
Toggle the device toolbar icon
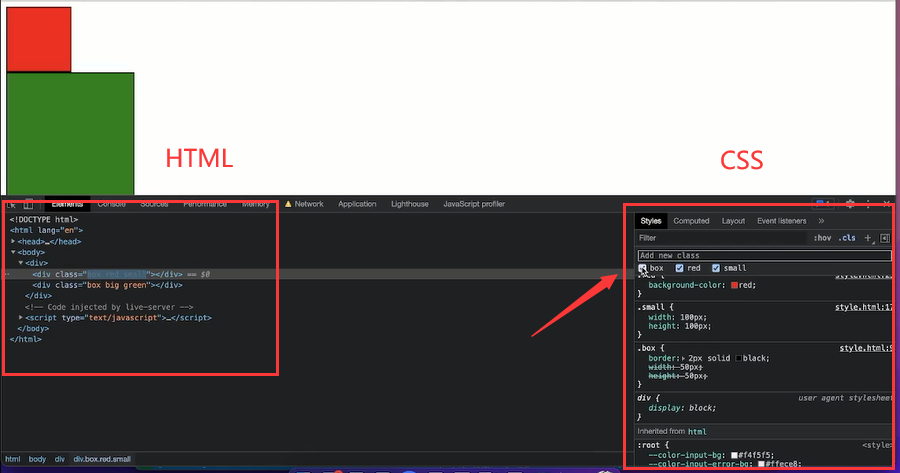[28, 204]
